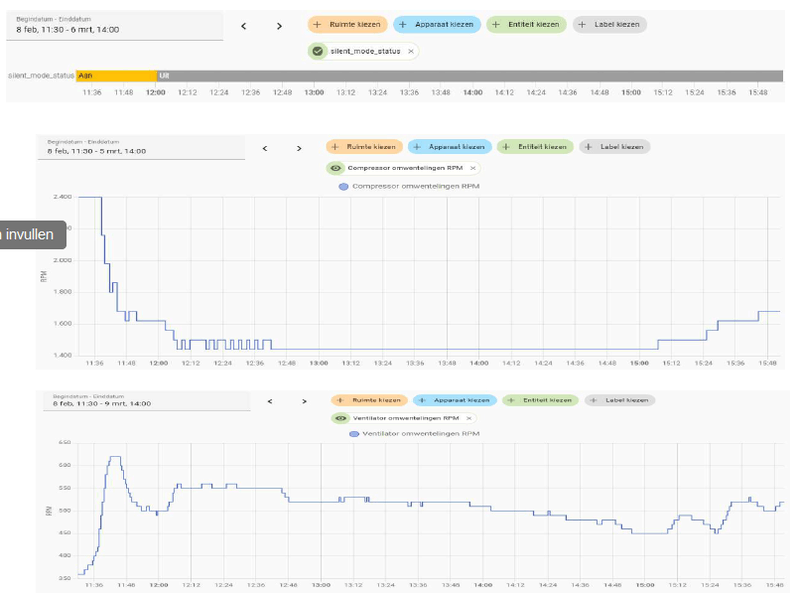800x595 pixels.
Task: Hide Compressor omwentelingen RPM legend series
Action: 409,186
